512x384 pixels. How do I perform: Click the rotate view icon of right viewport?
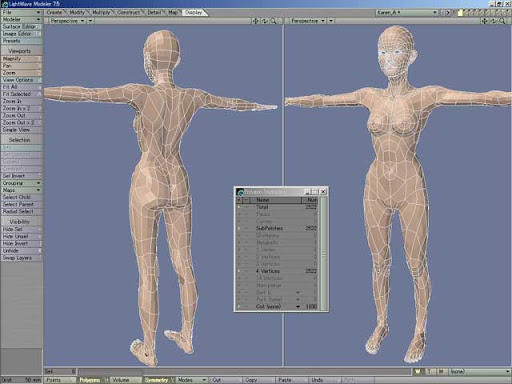(493, 21)
